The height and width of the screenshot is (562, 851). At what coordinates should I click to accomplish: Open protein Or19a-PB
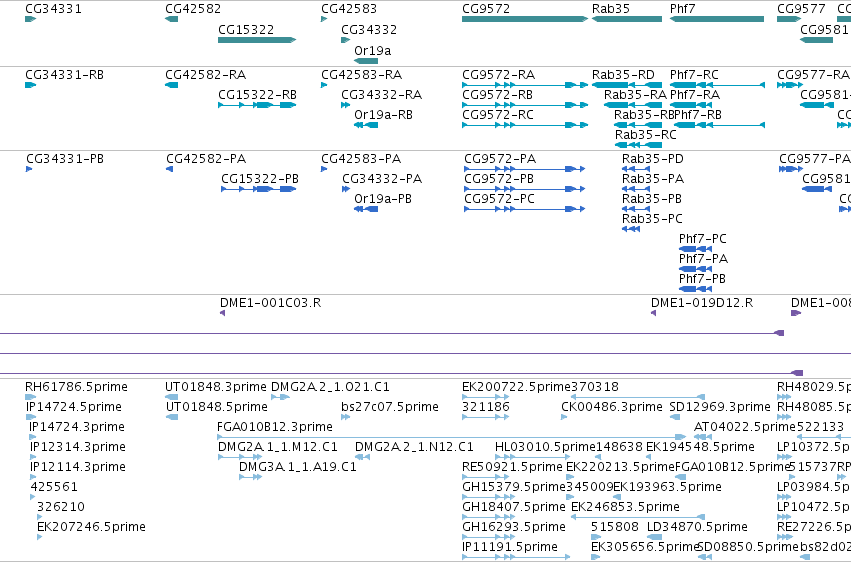[x=383, y=199]
